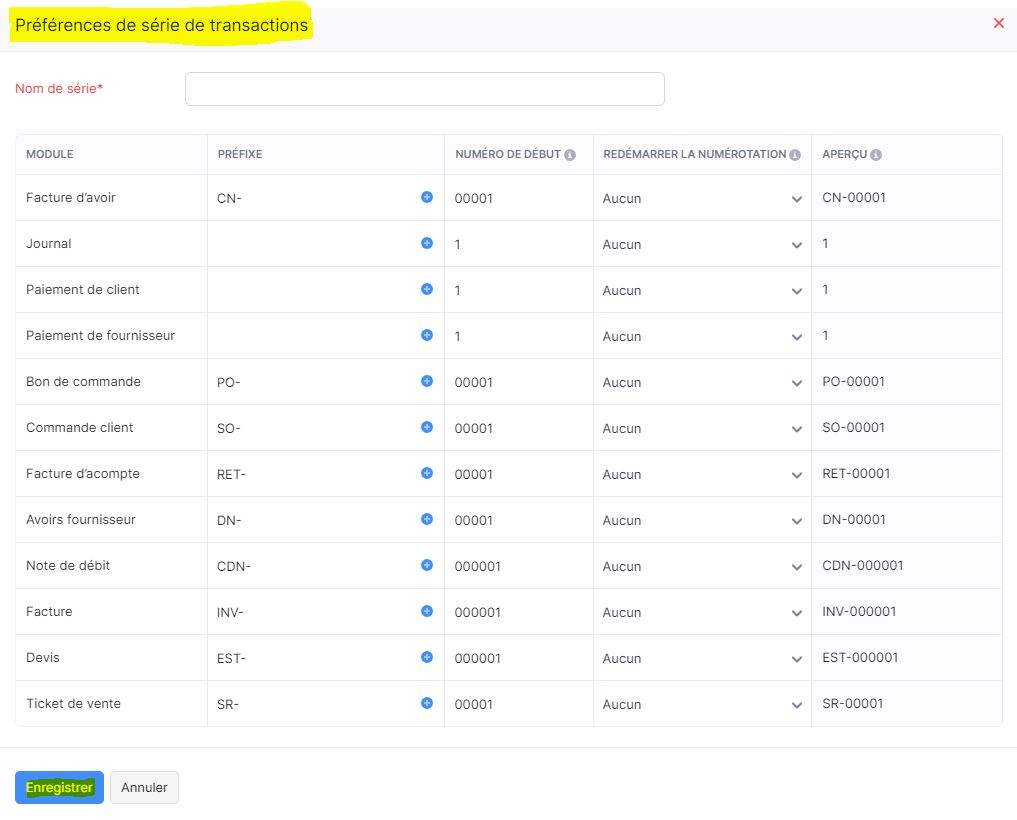Image resolution: width=1017 pixels, height=820 pixels.
Task: Click plus icon in Avoirs fournisseur row
Action: [x=427, y=519]
